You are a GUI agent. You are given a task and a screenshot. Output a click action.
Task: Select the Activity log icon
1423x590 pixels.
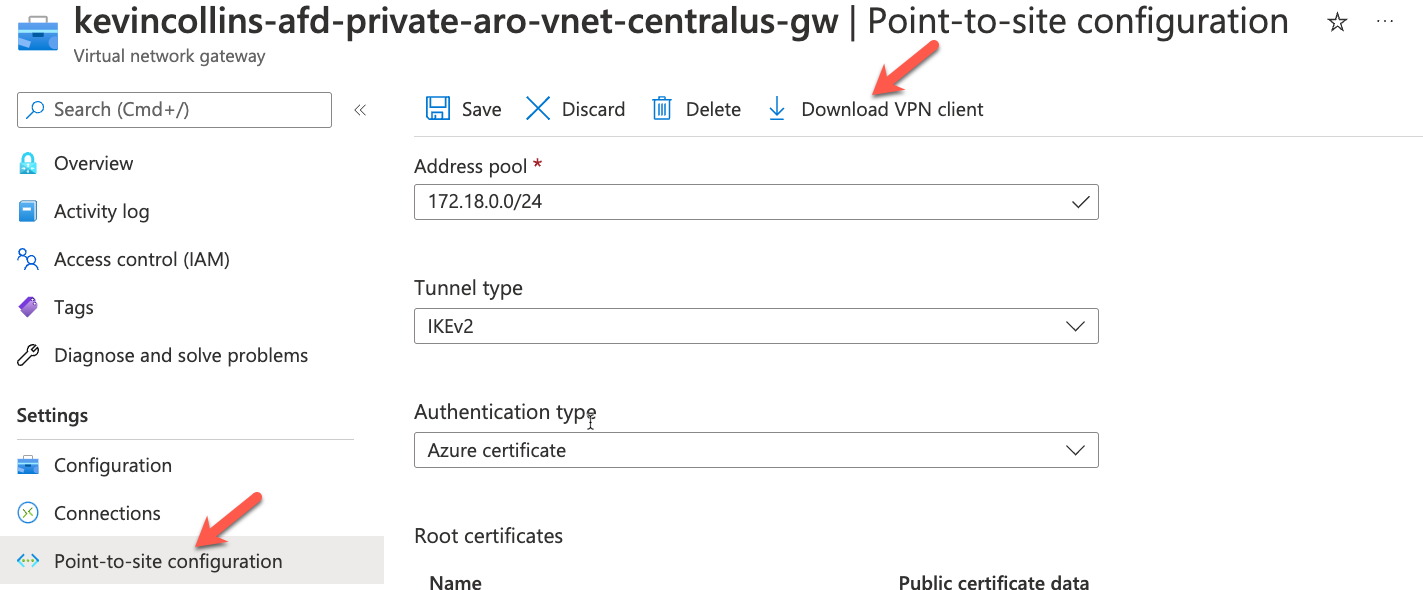[31, 211]
